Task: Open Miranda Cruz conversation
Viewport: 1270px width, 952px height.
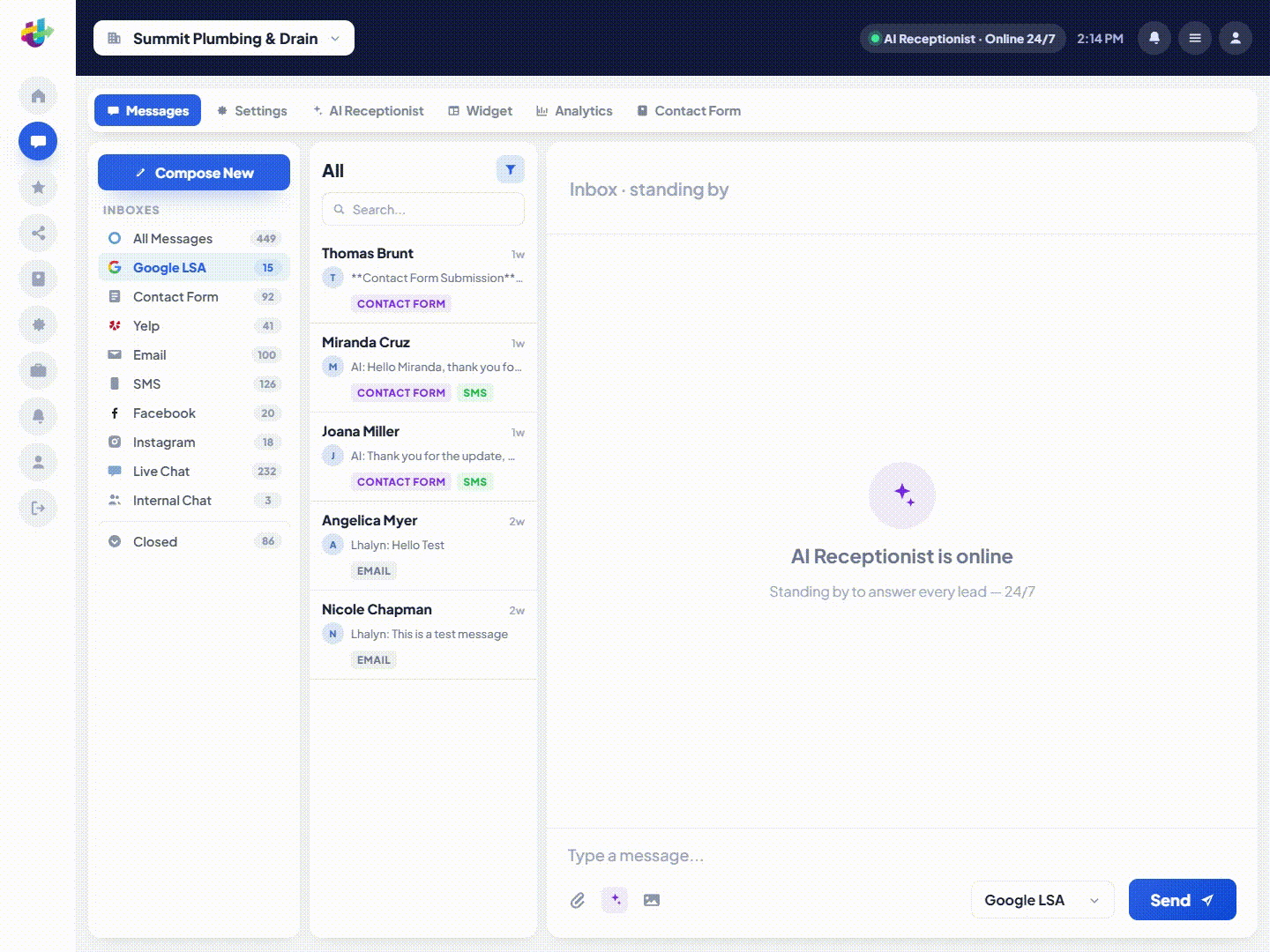Action: click(x=423, y=368)
